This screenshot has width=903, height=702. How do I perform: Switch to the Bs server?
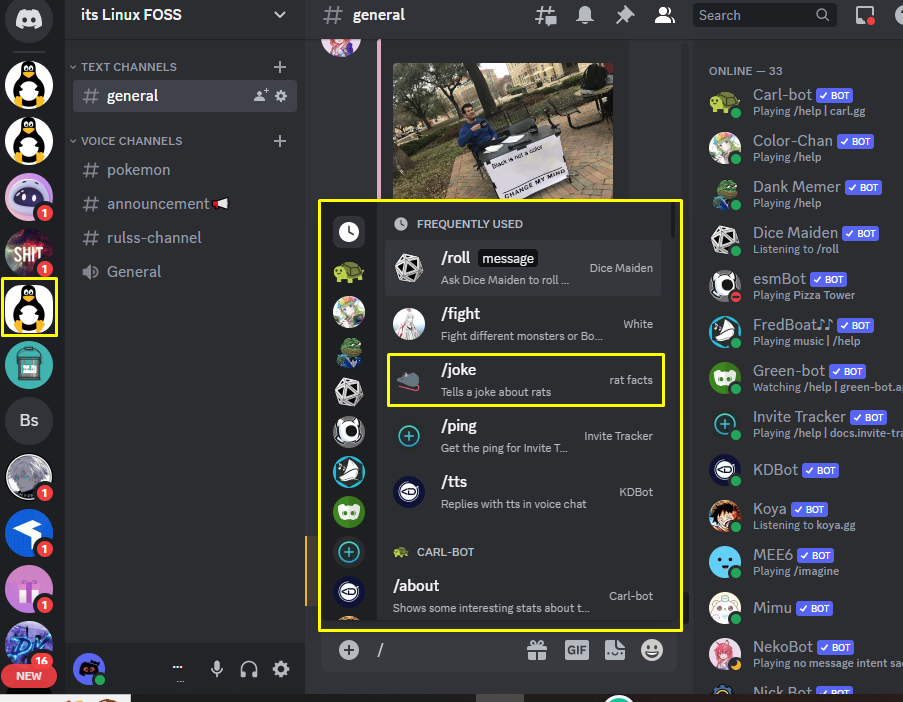[x=29, y=420]
